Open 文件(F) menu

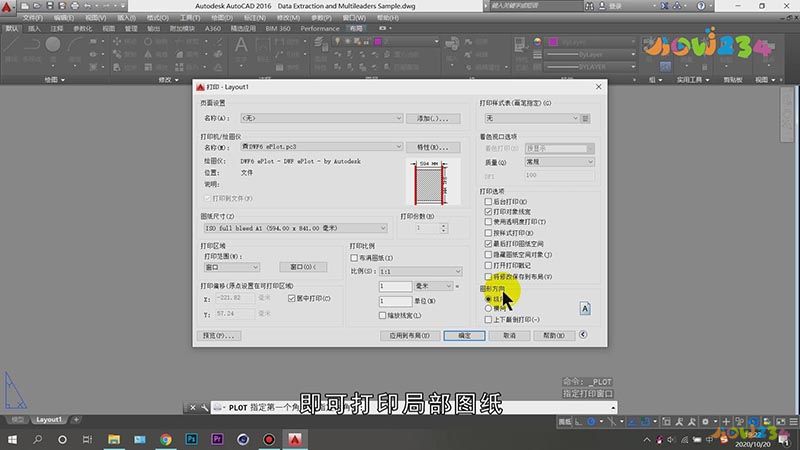click(x=33, y=18)
